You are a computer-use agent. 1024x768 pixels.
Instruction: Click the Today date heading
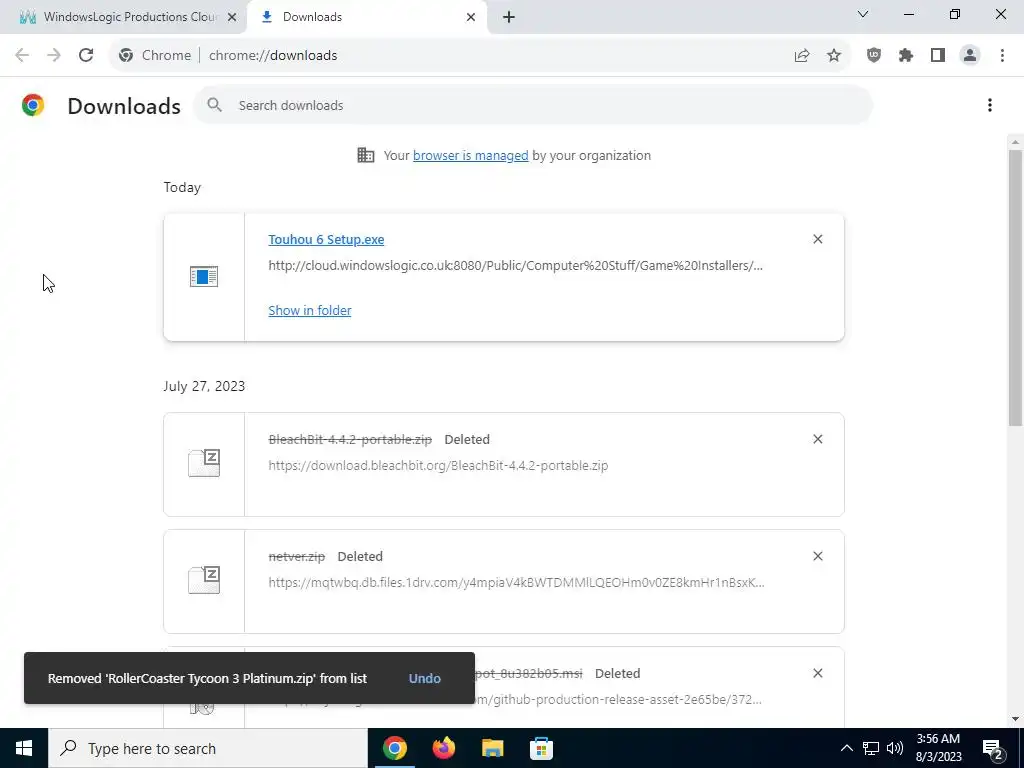click(x=182, y=187)
